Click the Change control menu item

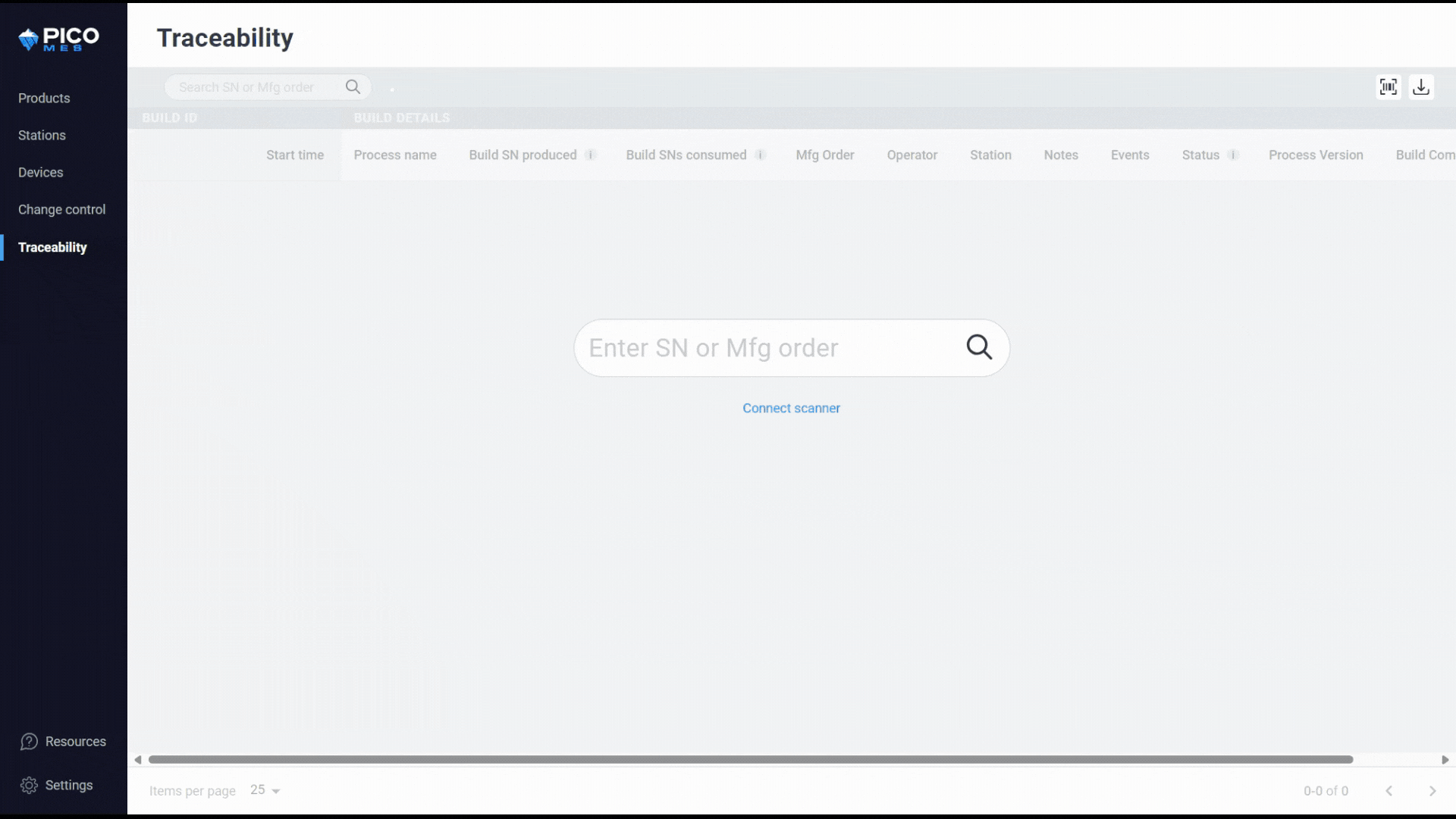[62, 209]
